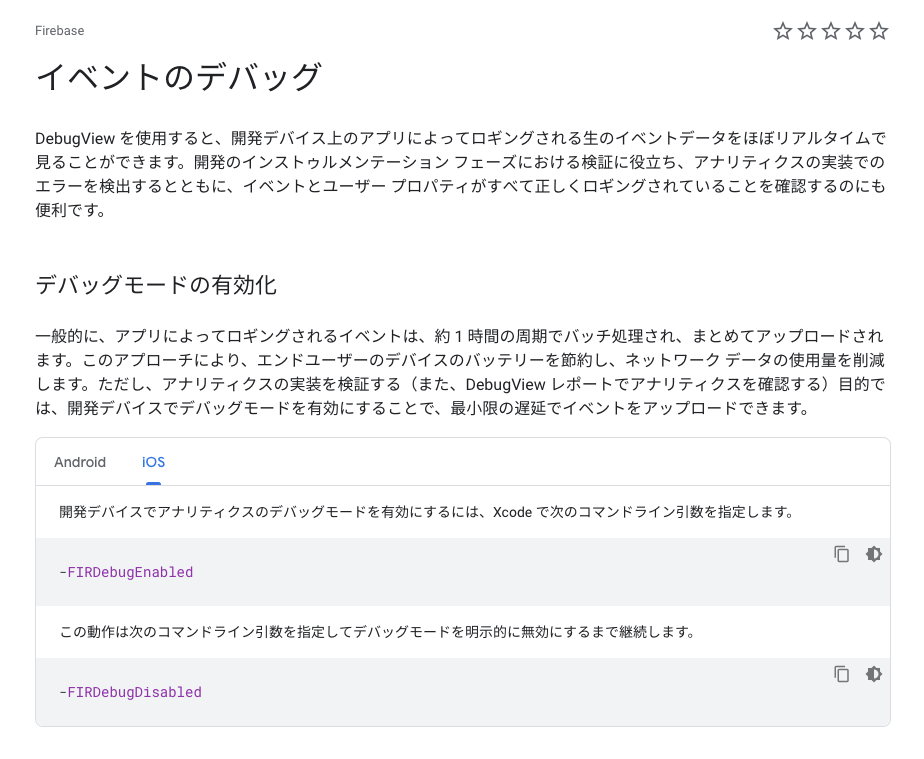Click the イベントのデバッグ page title
Image resolution: width=924 pixels, height=759 pixels.
tap(178, 77)
